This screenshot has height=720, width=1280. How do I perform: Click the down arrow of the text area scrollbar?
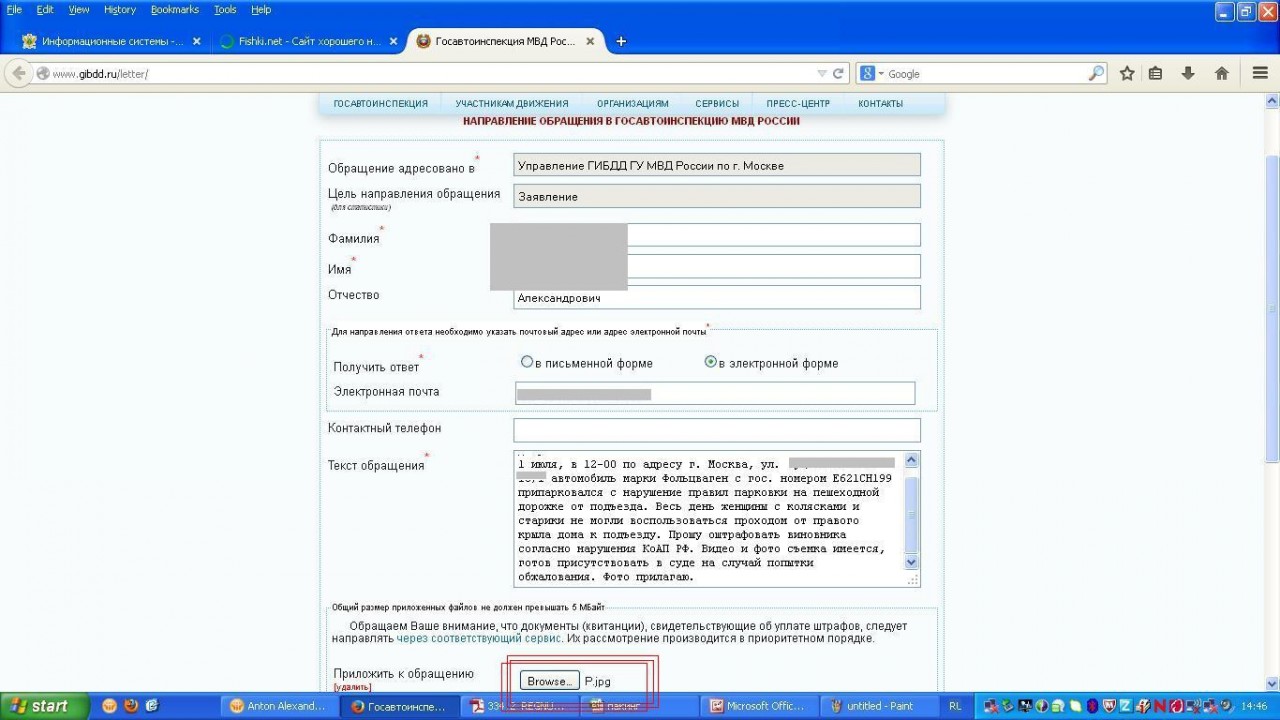pyautogui.click(x=911, y=563)
